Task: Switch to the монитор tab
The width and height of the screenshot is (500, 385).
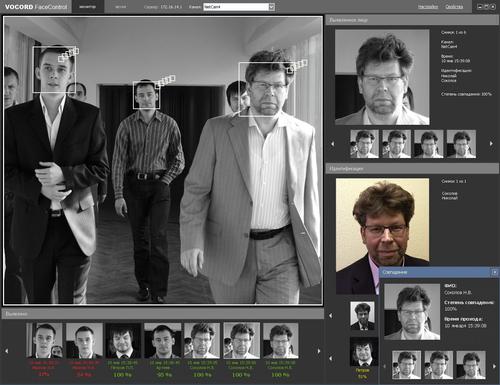Action: [88, 7]
